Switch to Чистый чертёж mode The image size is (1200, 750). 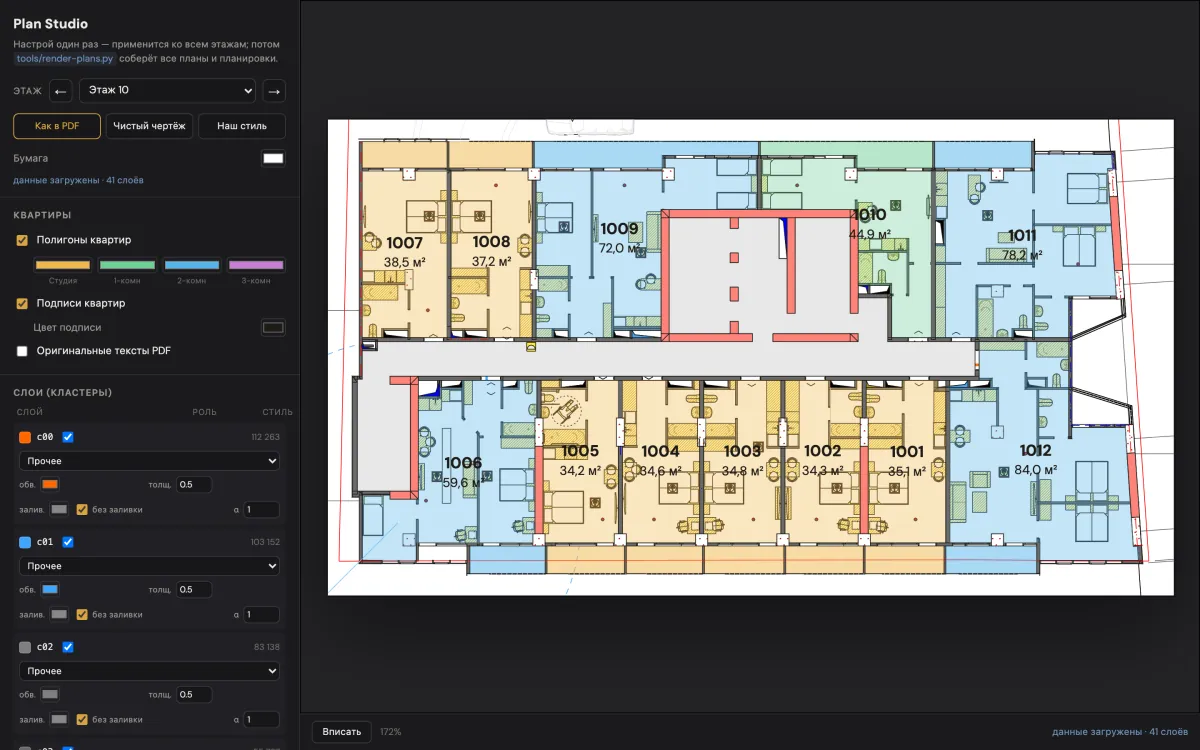click(149, 126)
